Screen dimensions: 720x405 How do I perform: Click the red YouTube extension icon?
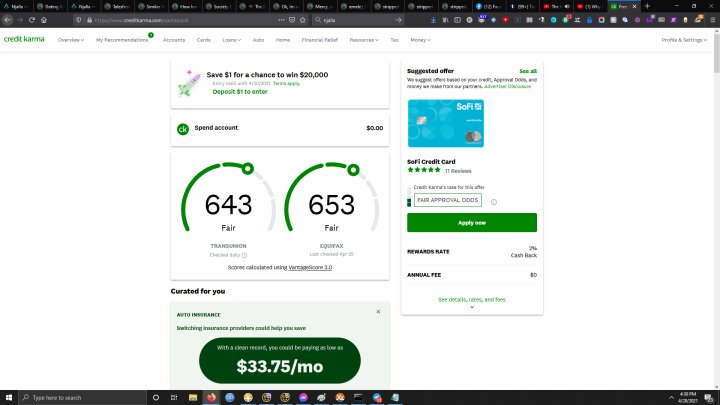pos(505,20)
